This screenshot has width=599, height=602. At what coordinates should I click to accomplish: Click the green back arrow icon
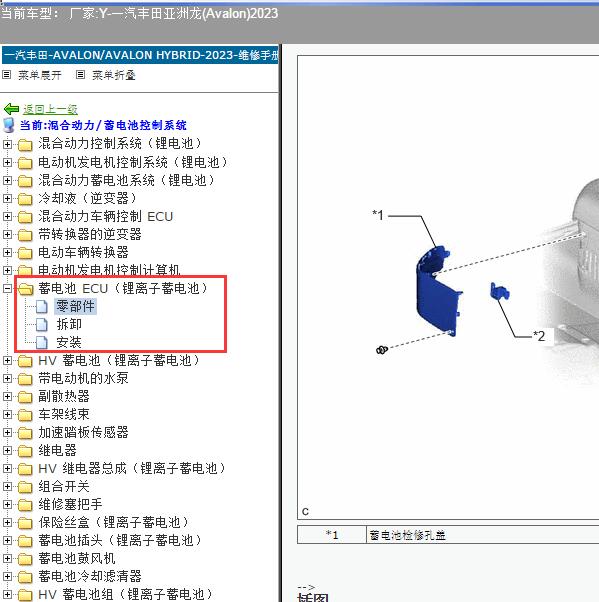coord(11,109)
